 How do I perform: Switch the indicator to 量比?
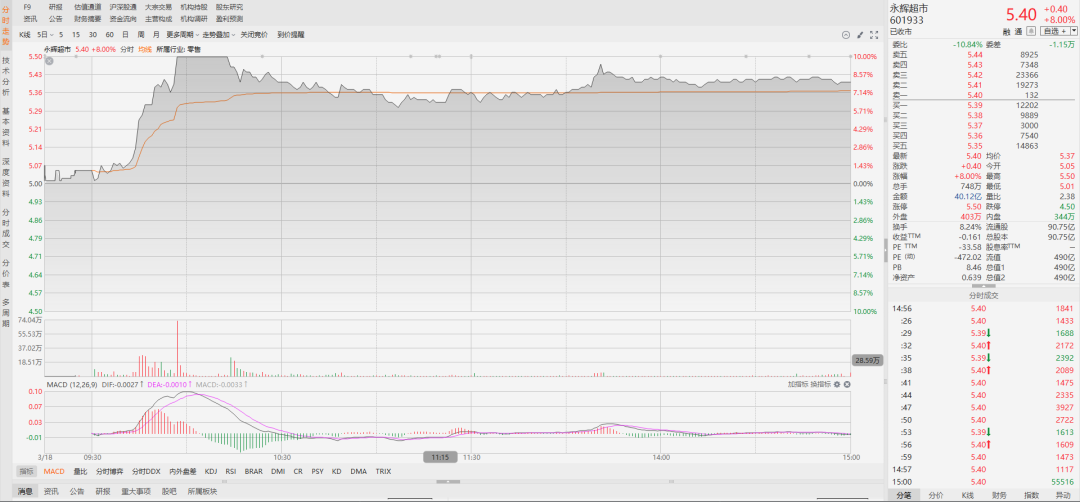coord(80,472)
